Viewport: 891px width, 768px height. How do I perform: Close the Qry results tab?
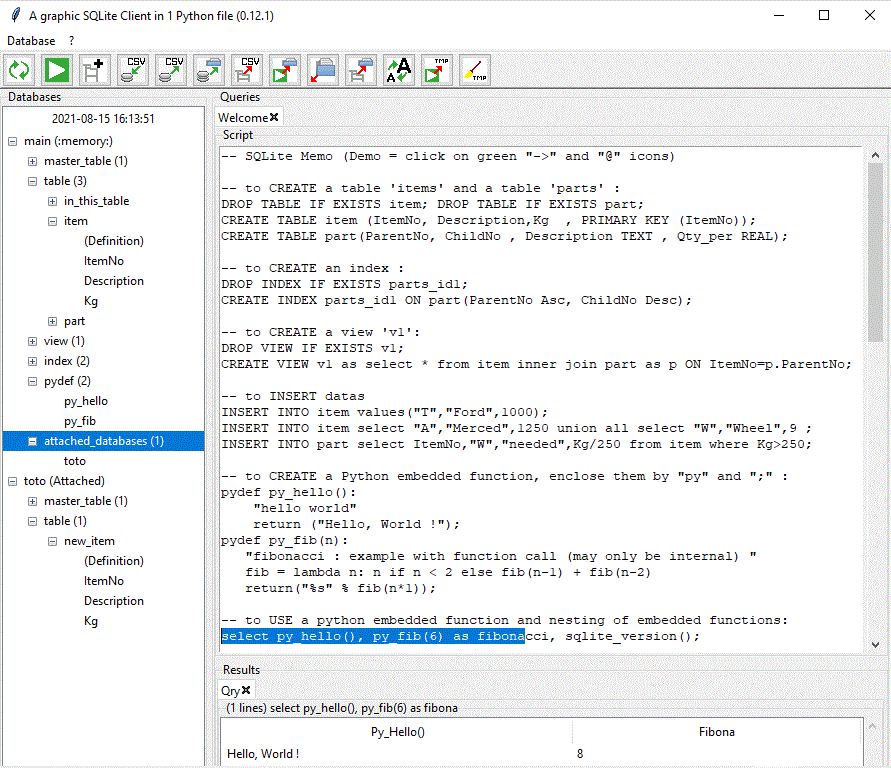point(246,690)
